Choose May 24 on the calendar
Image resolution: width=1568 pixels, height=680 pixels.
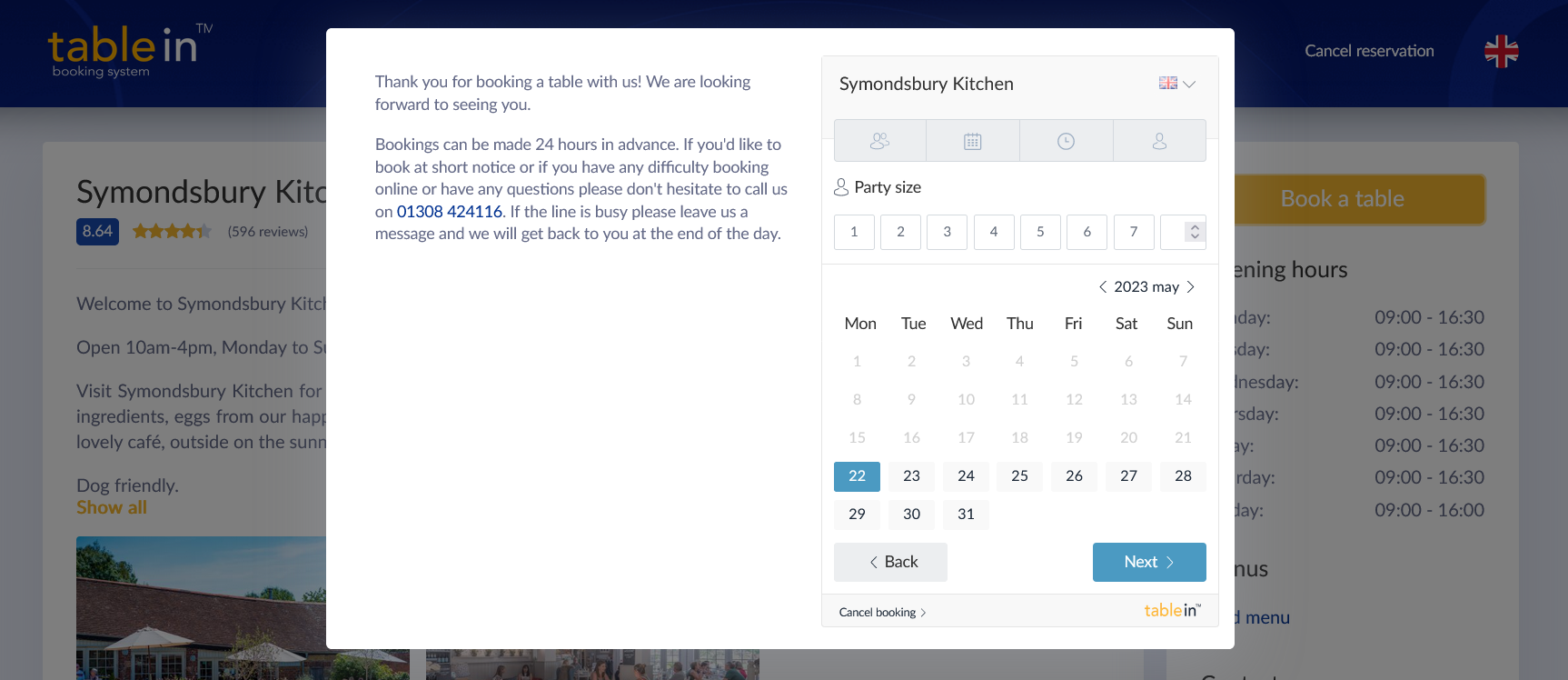click(966, 476)
